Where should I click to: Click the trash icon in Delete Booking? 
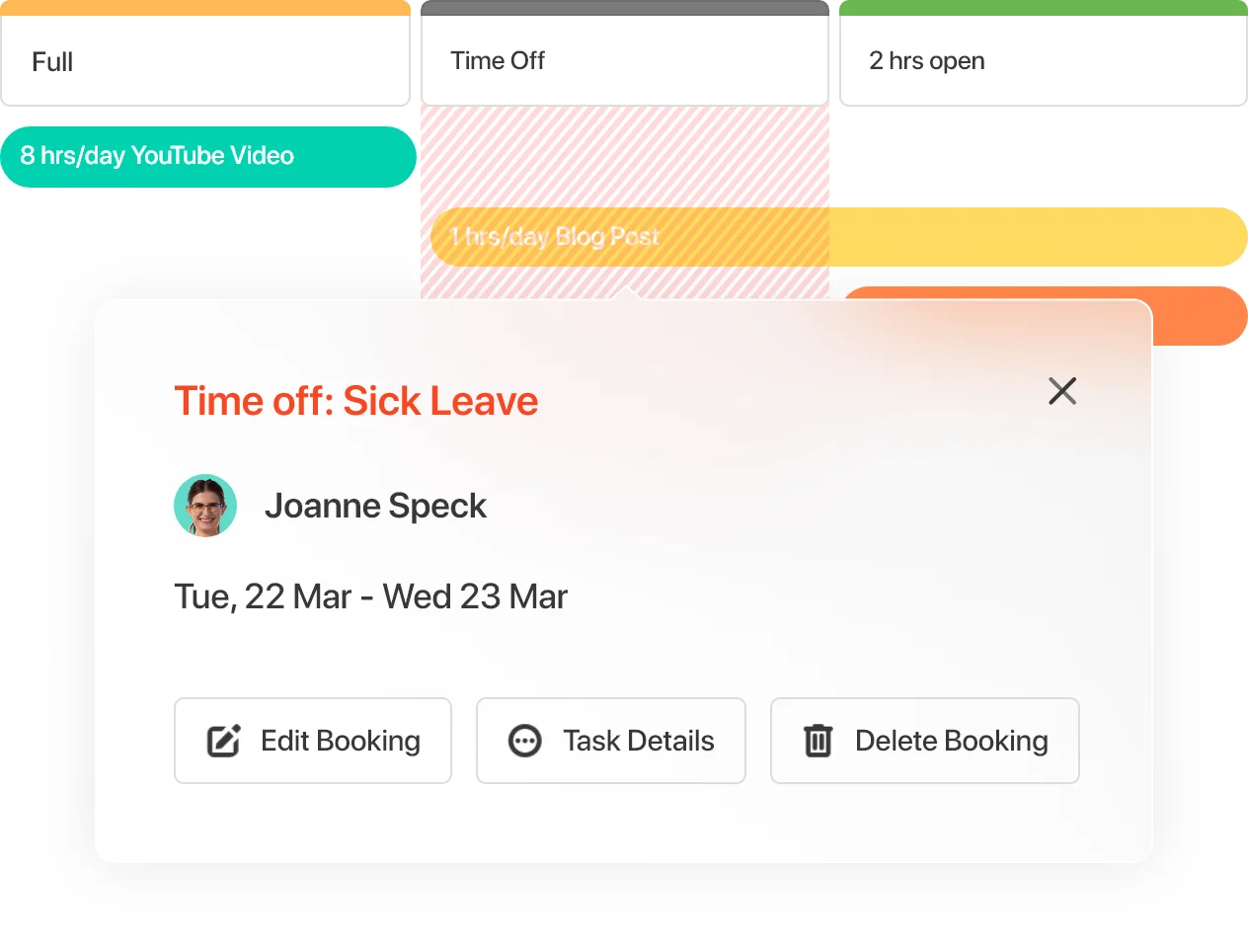click(x=819, y=741)
